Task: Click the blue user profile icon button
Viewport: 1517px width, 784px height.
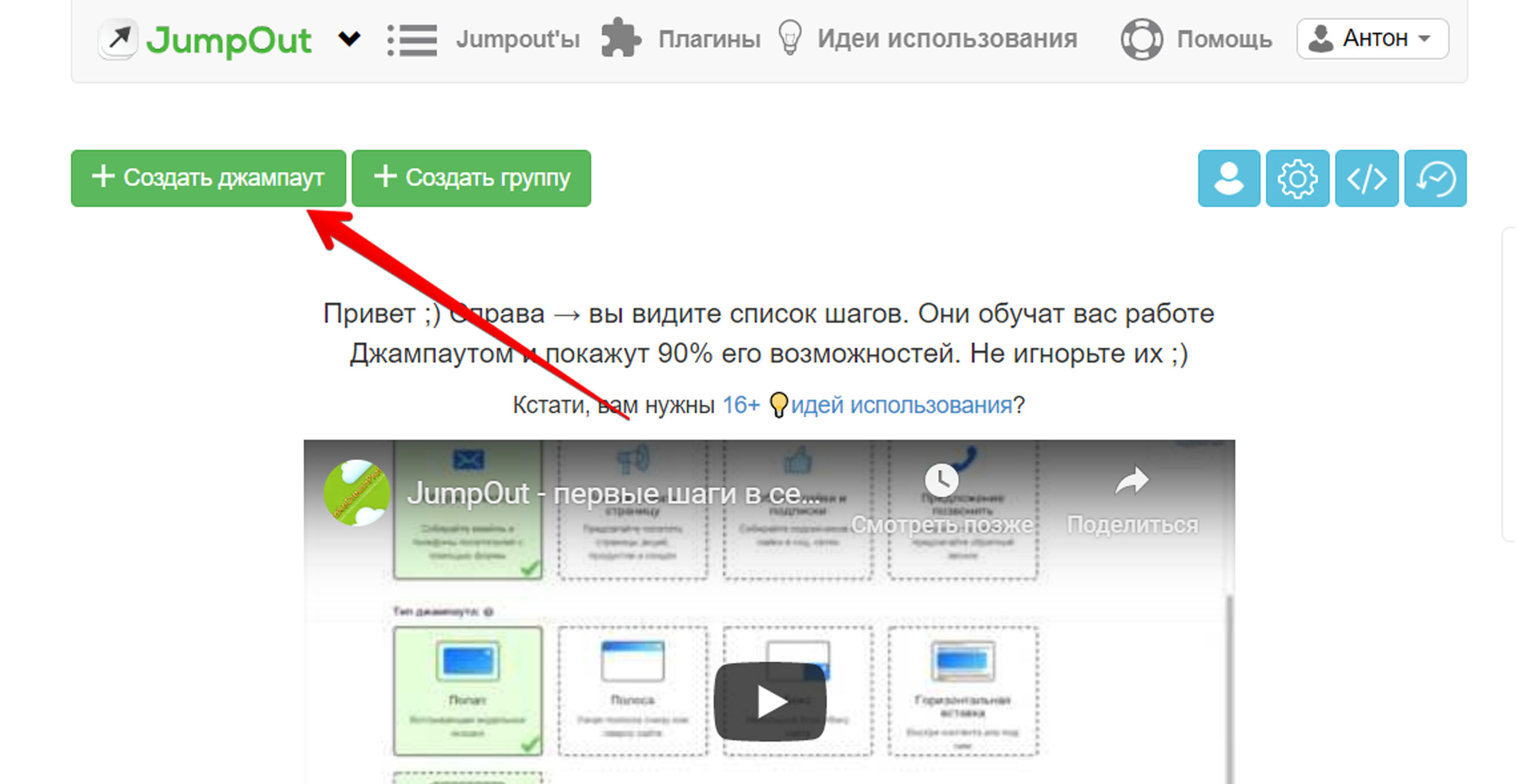Action: 1229,178
